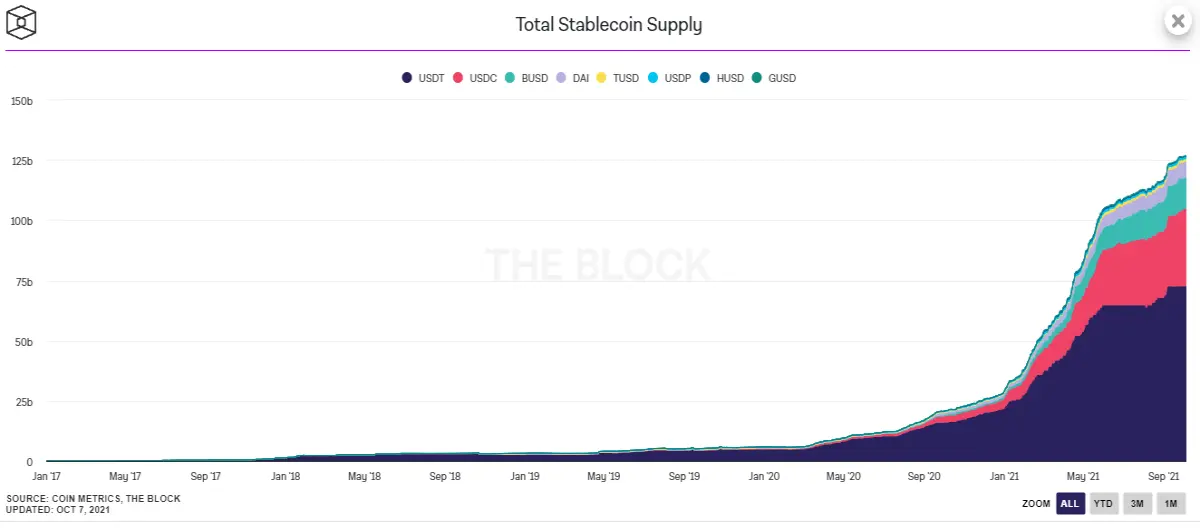Toggle the GUSD legend entry
The image size is (1200, 528).
[774, 78]
